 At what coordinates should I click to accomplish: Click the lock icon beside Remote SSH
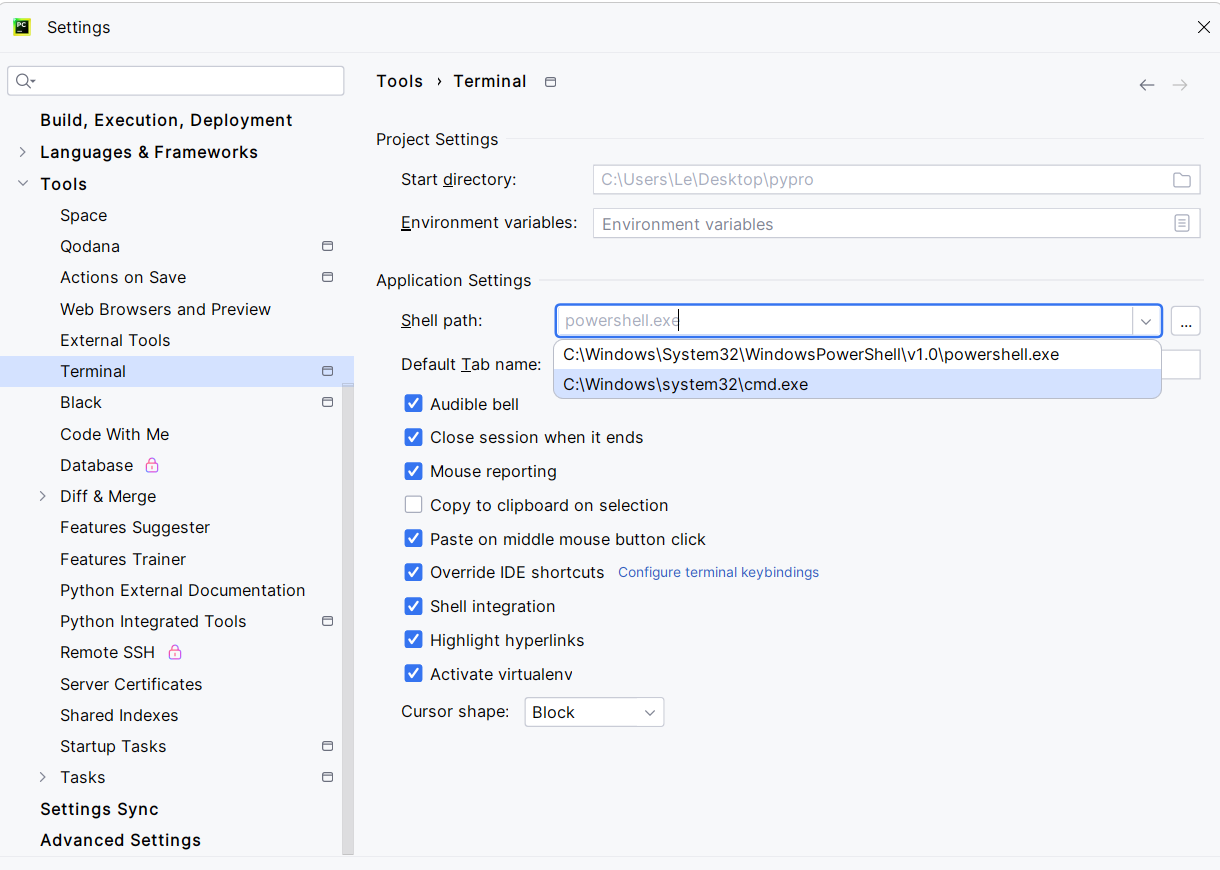point(175,652)
